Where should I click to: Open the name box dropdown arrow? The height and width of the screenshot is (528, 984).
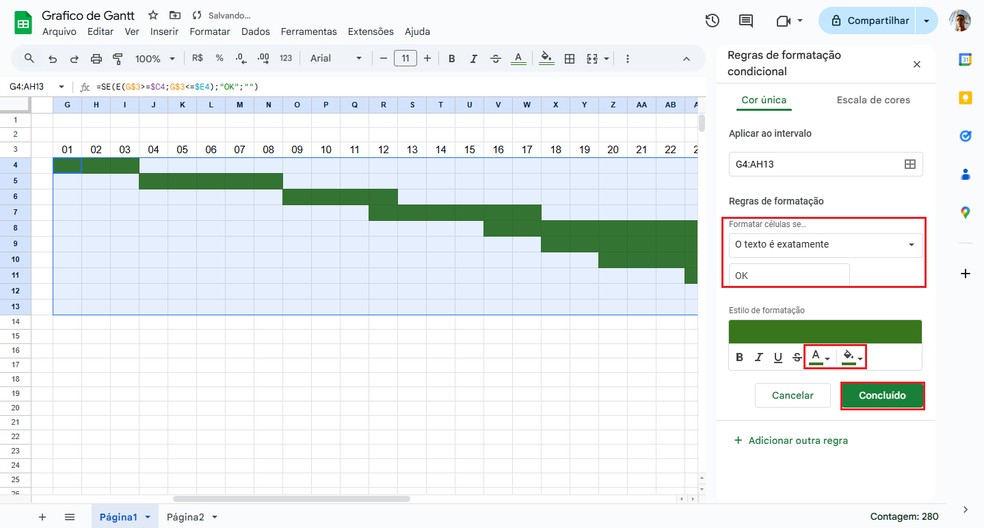pos(62,87)
